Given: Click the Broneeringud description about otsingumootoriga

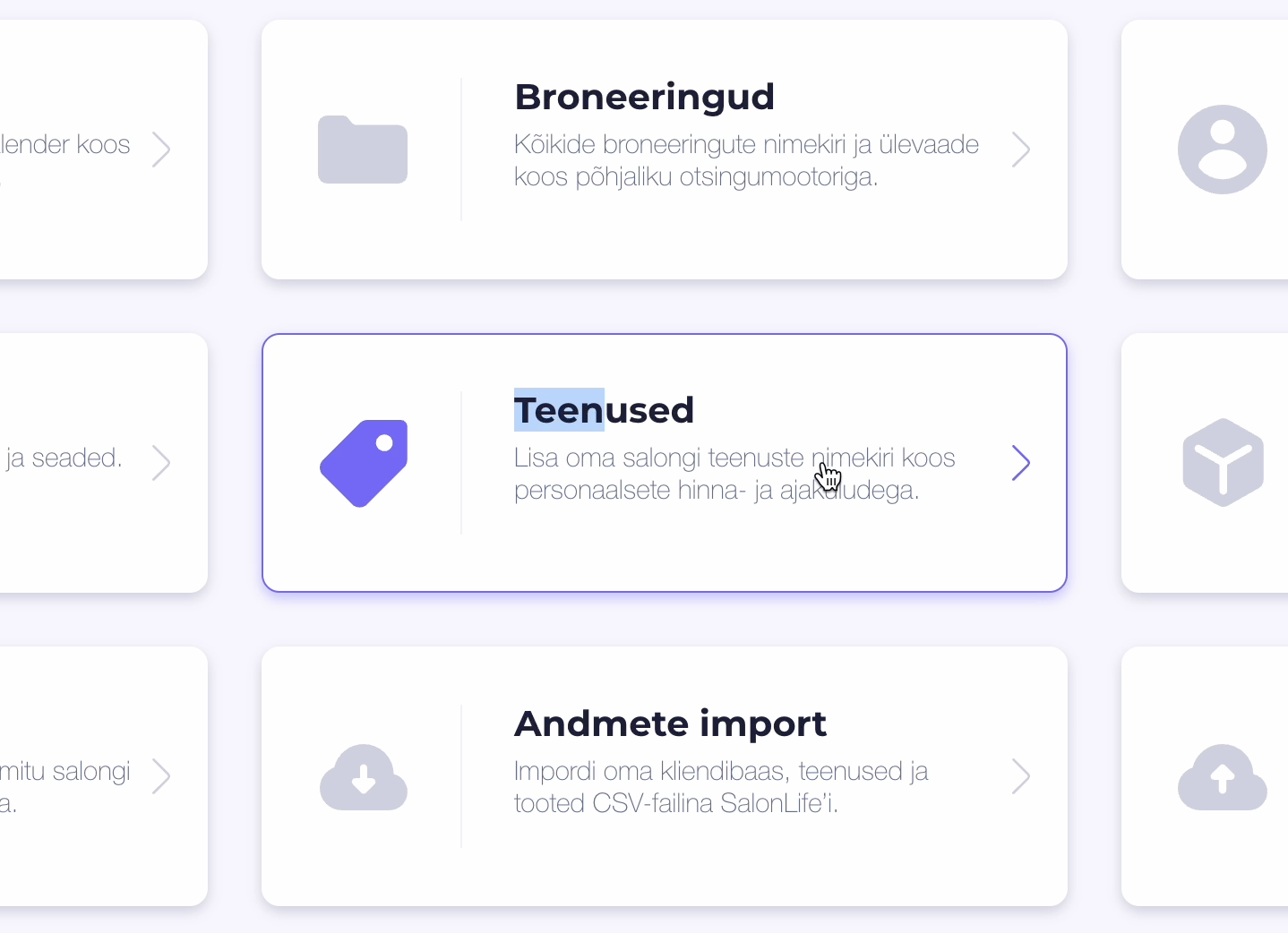Looking at the screenshot, I should tap(745, 161).
